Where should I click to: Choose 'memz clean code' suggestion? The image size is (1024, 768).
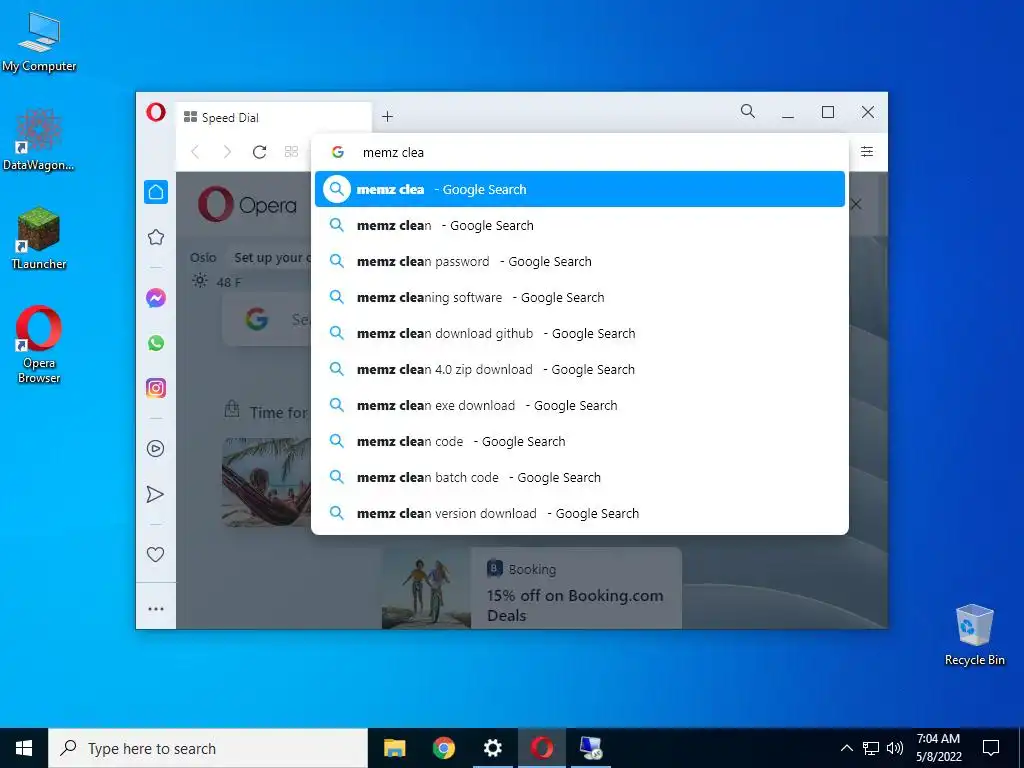pos(580,441)
